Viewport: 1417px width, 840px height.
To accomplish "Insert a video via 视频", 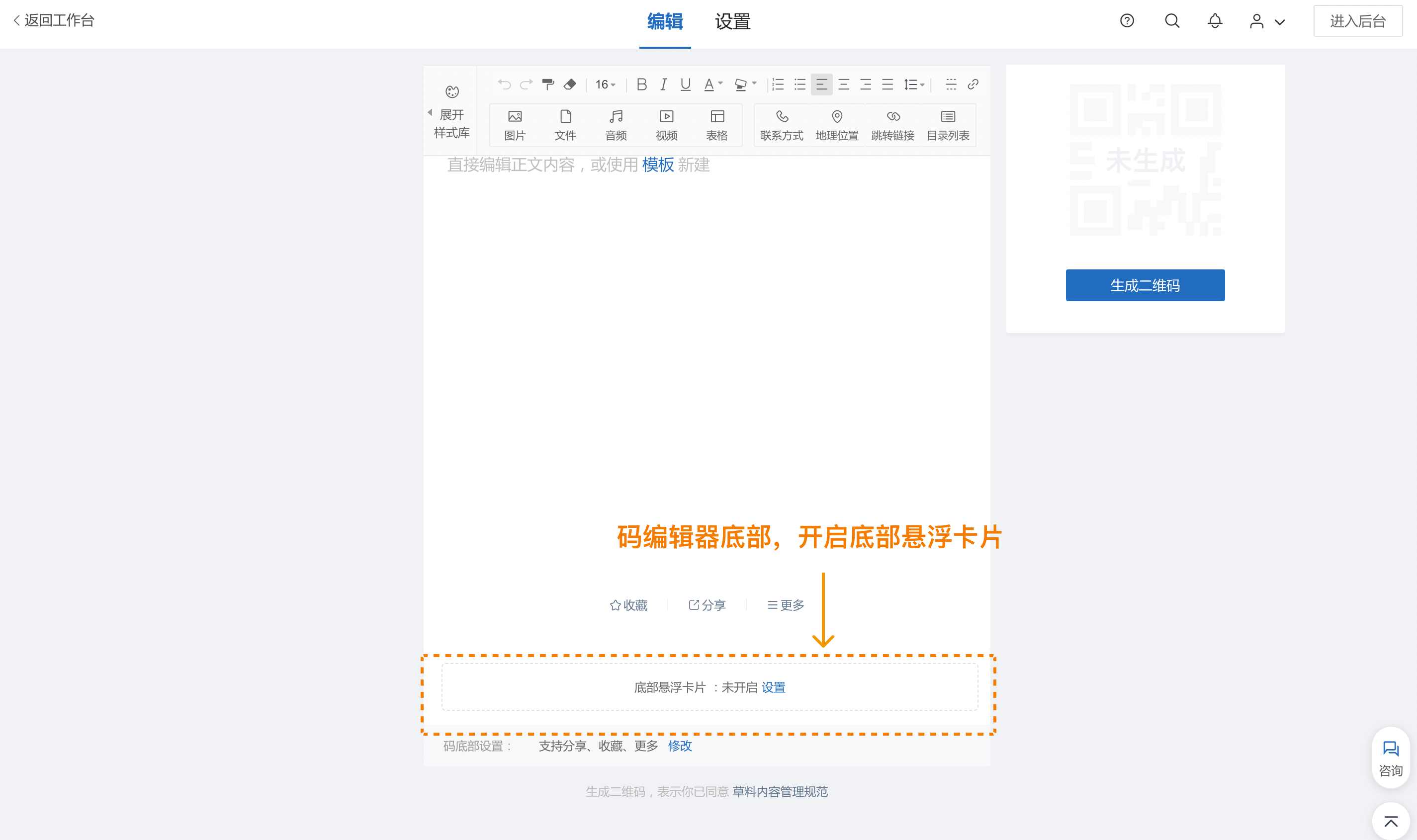I will [x=666, y=125].
